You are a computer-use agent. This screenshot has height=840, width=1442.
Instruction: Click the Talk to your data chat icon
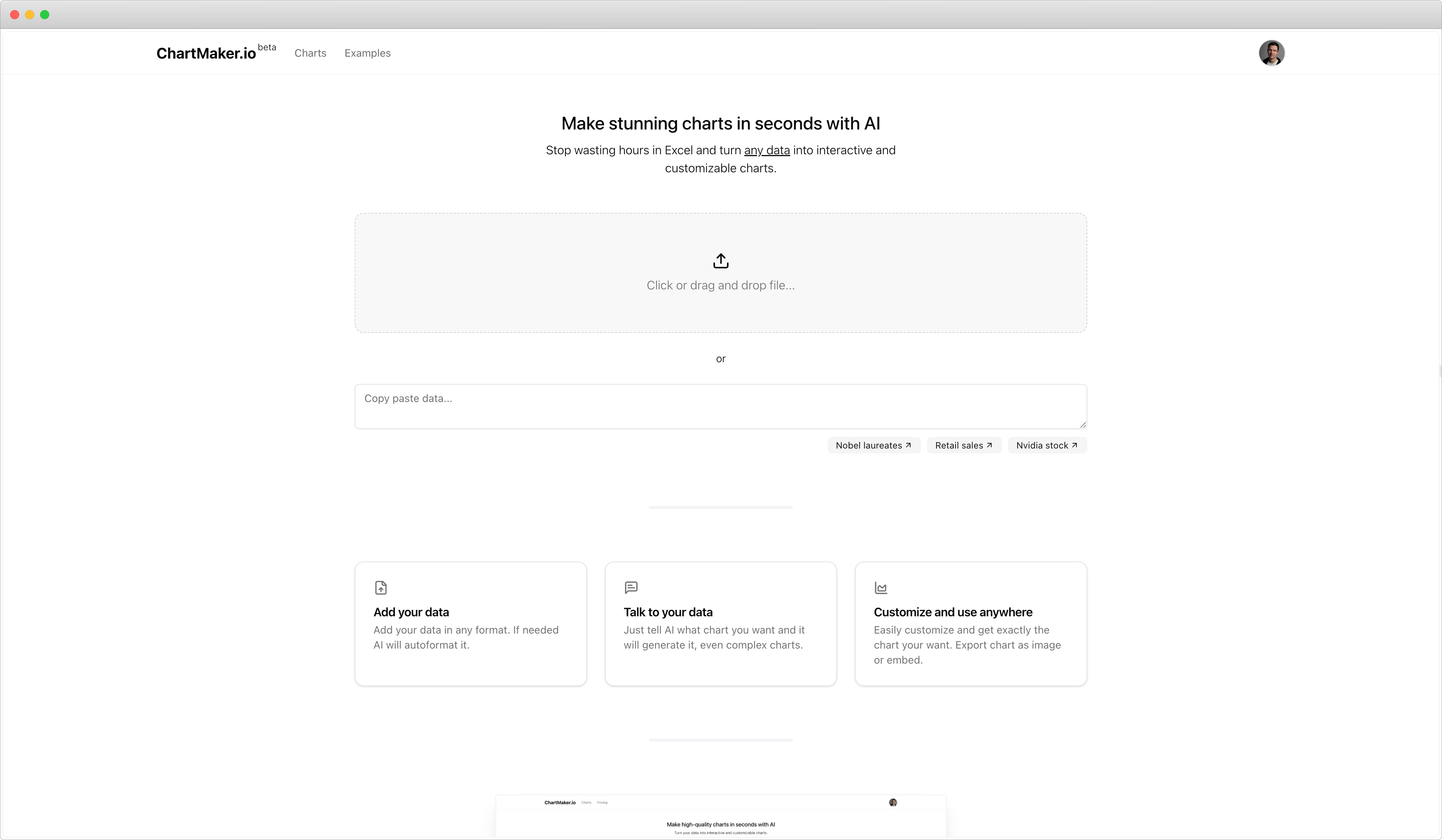pos(631,588)
